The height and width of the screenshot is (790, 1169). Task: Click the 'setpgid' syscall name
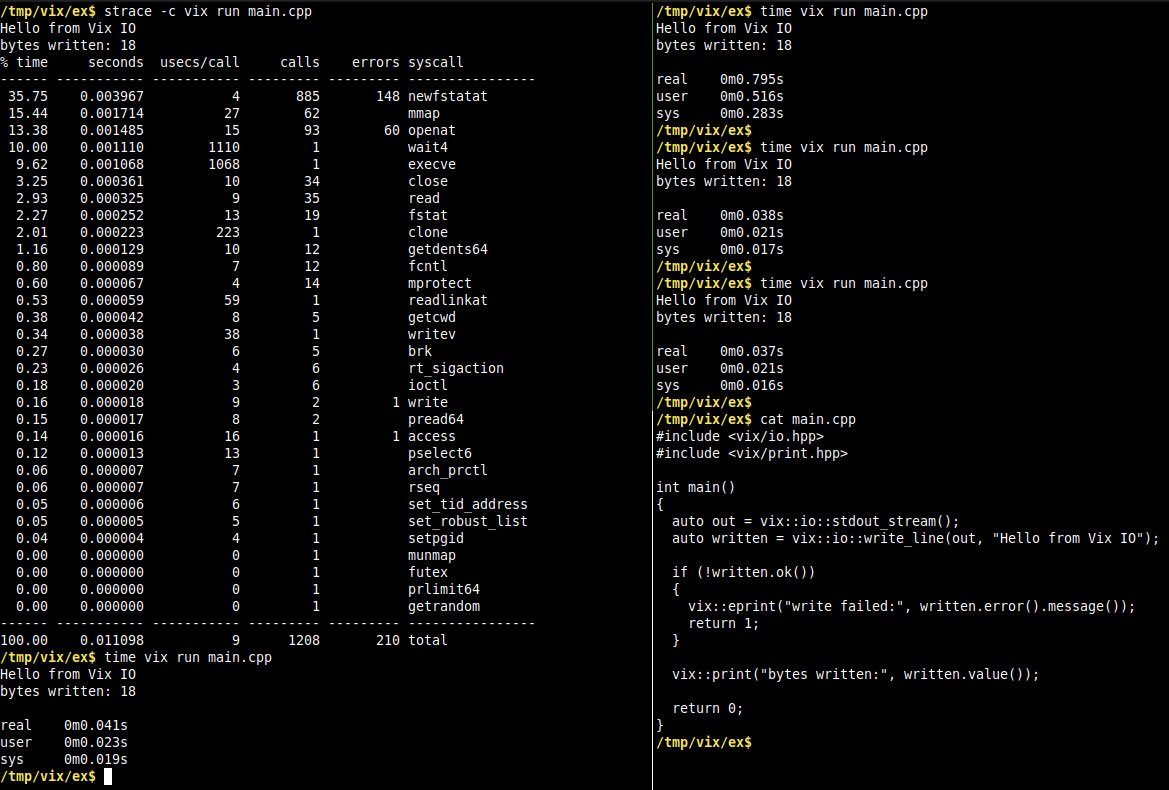pos(435,538)
